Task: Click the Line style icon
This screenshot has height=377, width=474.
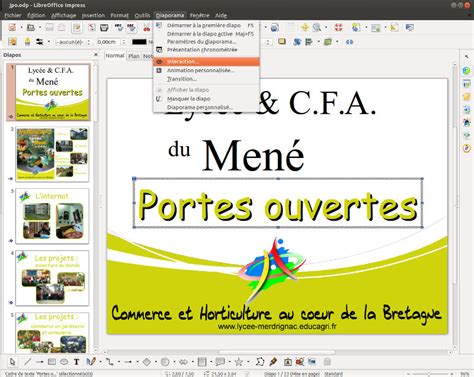Action: [x=27, y=42]
